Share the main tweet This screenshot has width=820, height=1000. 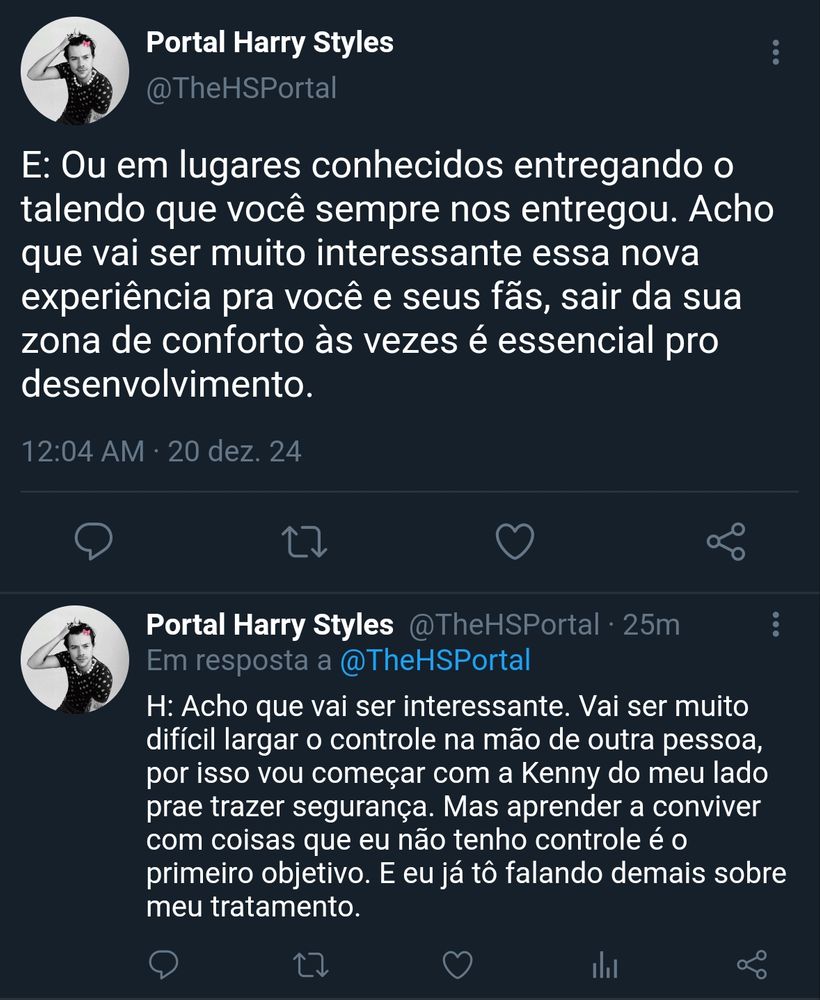coord(725,542)
